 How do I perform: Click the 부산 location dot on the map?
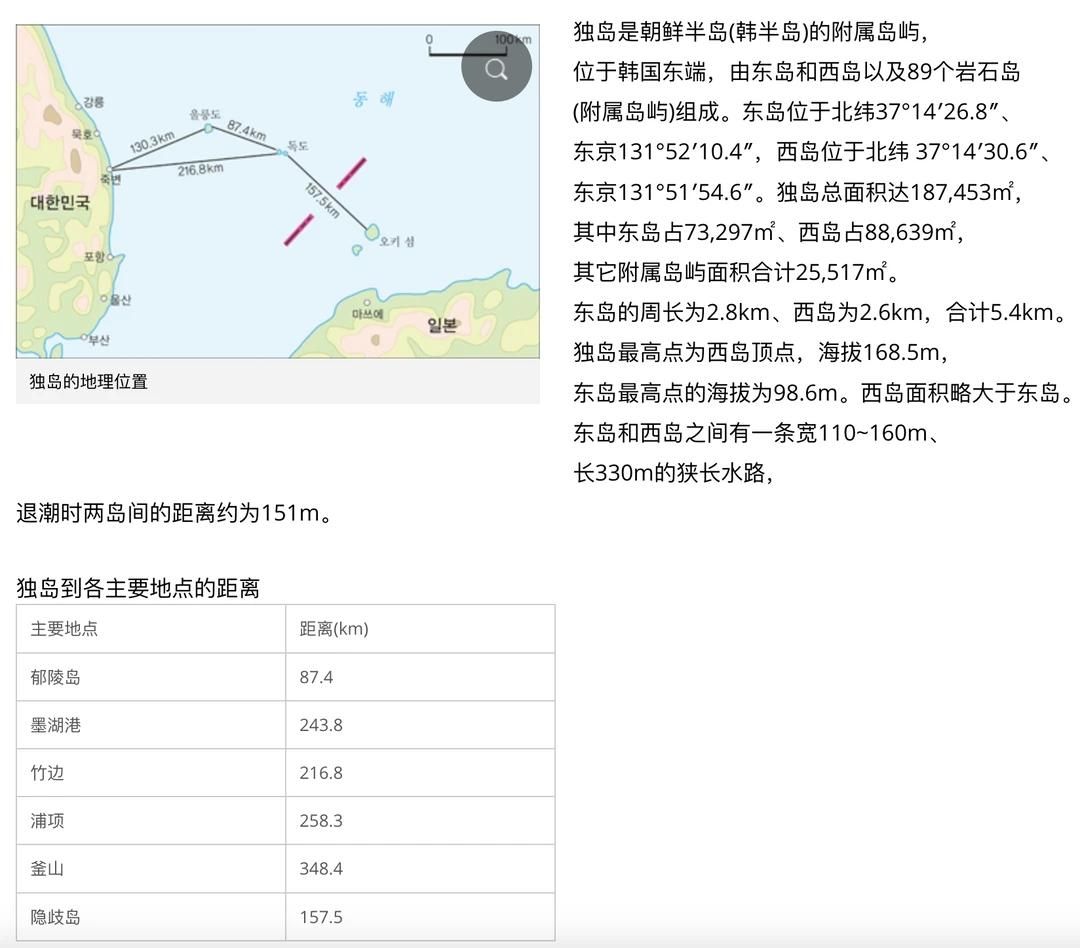84,336
